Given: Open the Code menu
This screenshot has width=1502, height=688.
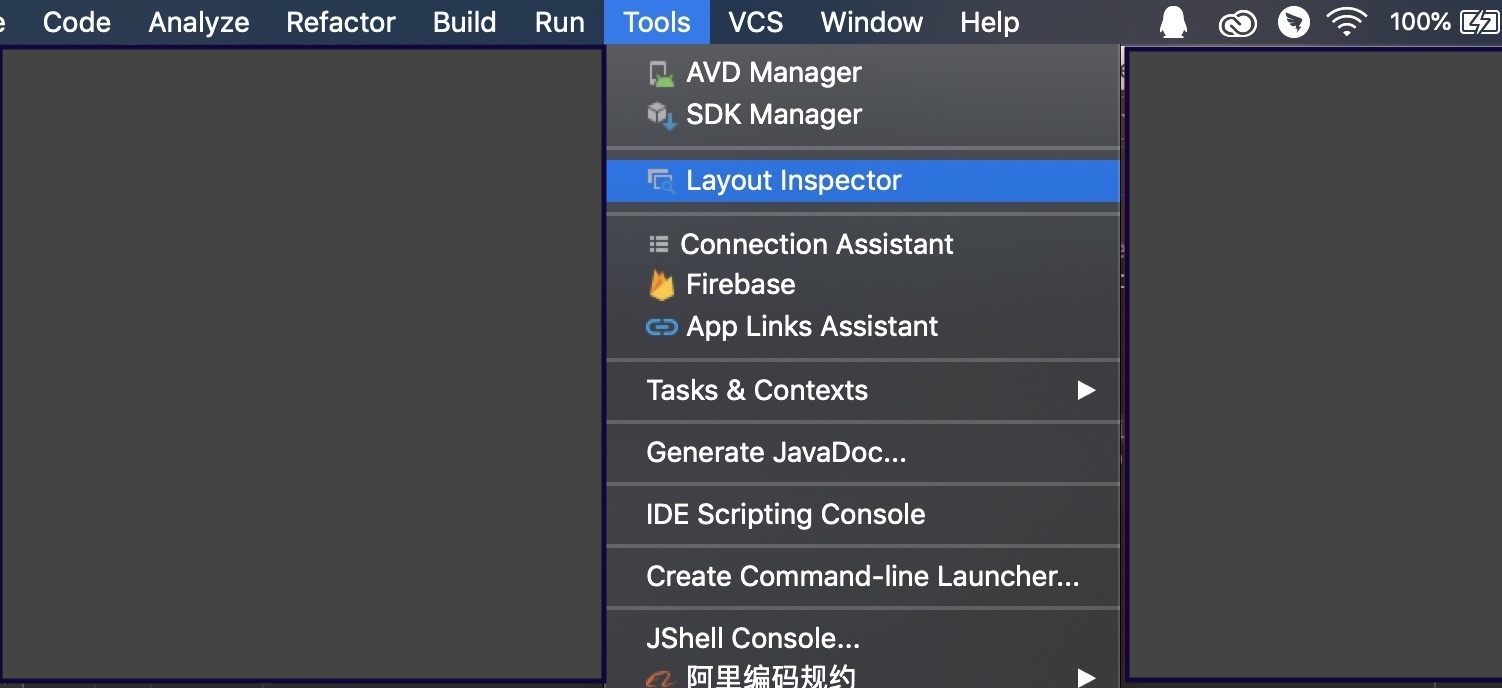Looking at the screenshot, I should pyautogui.click(x=77, y=22).
